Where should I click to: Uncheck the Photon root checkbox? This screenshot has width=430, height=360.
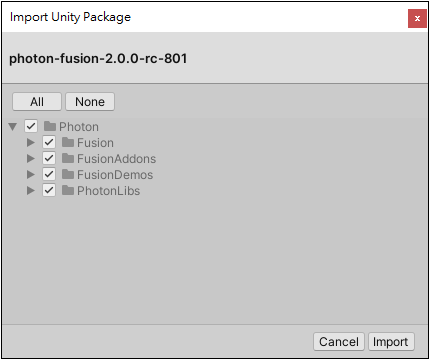[31, 126]
